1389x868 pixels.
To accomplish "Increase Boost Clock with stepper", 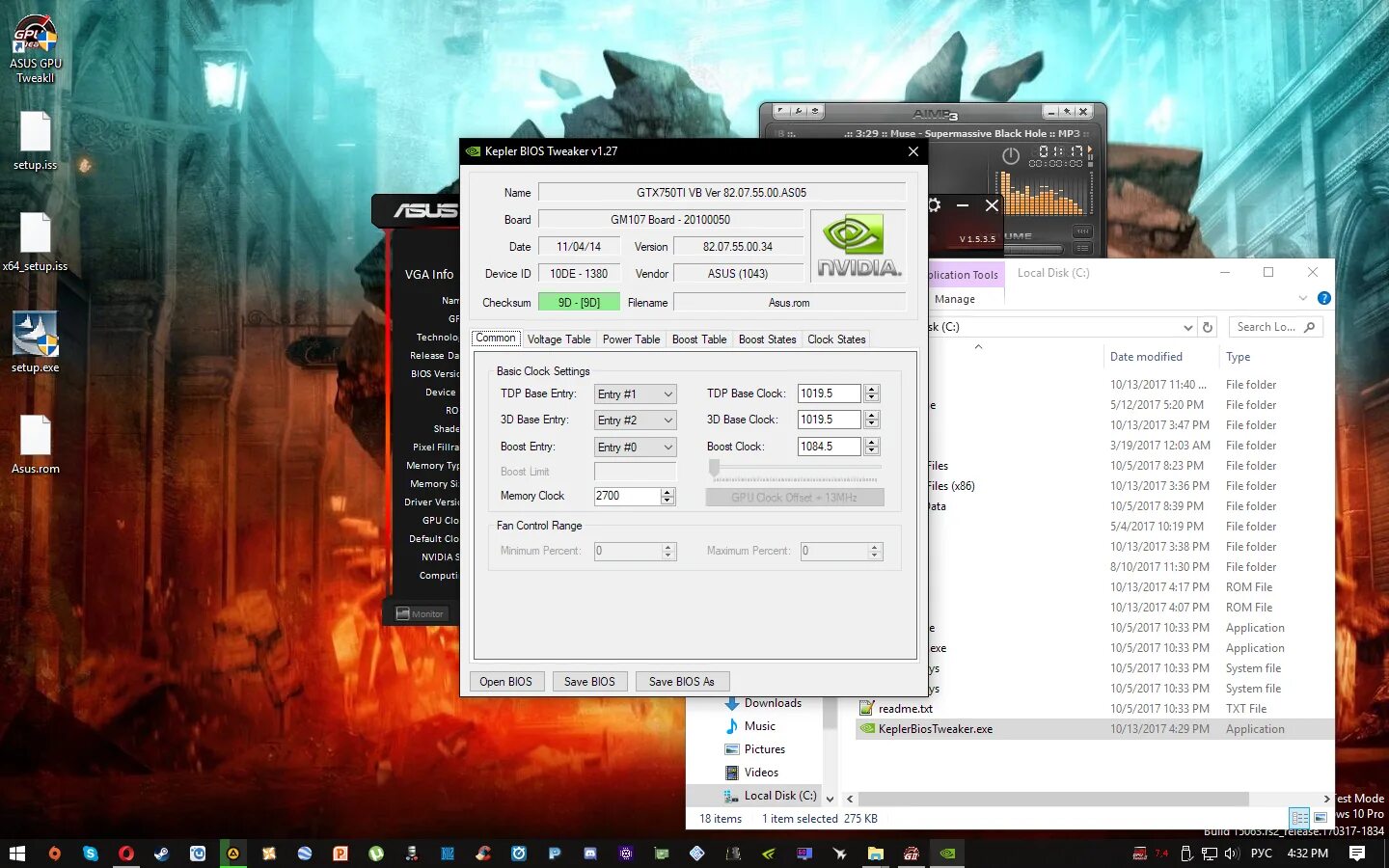I will pos(872,442).
